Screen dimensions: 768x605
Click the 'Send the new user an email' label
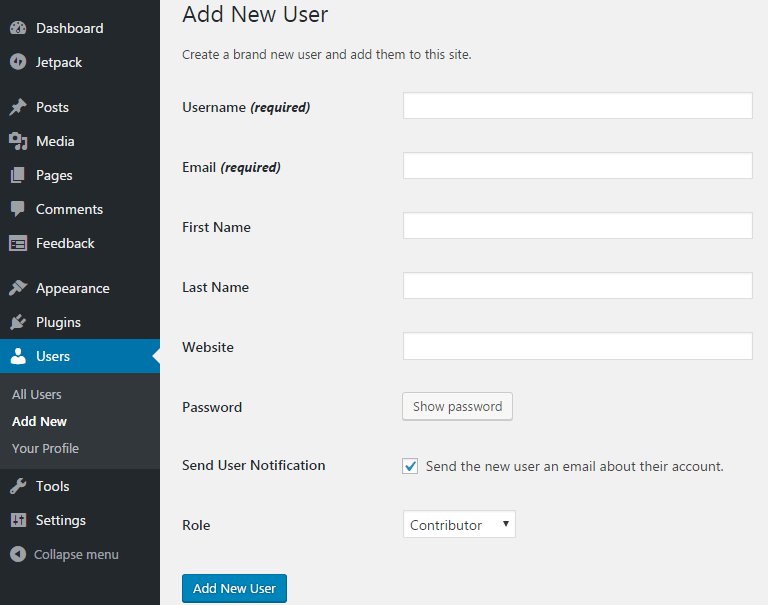pos(575,466)
